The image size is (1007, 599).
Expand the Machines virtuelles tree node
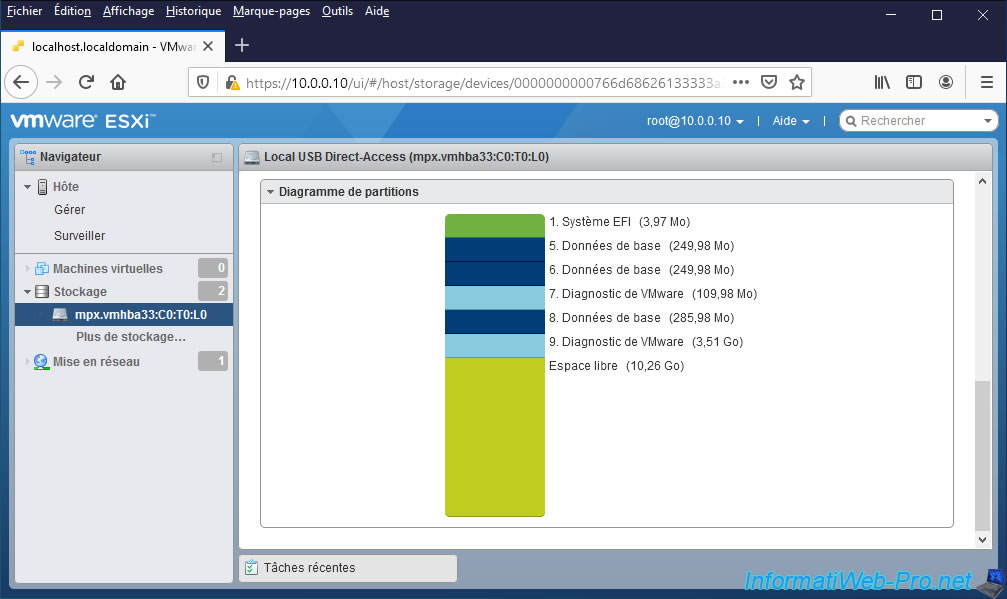click(28, 269)
